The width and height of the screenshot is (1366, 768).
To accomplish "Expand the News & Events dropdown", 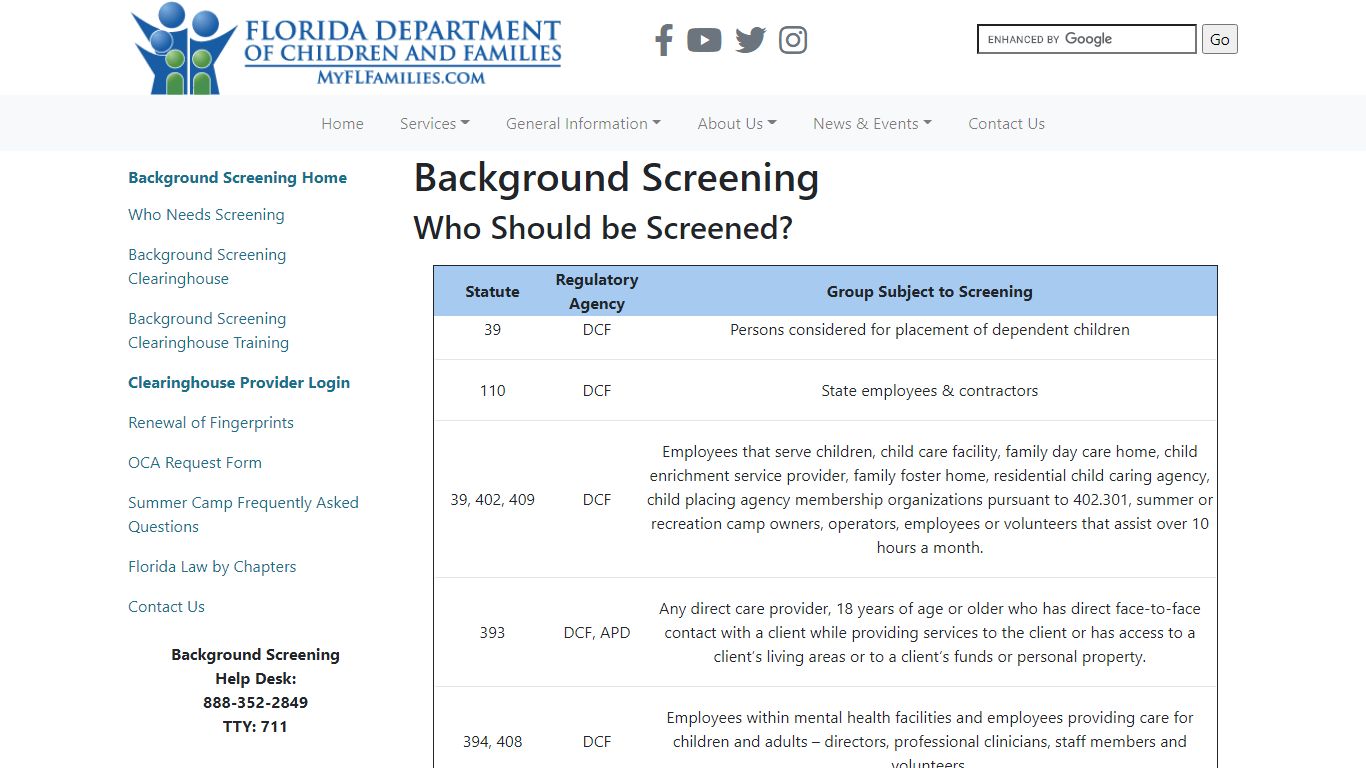I will tap(872, 124).
